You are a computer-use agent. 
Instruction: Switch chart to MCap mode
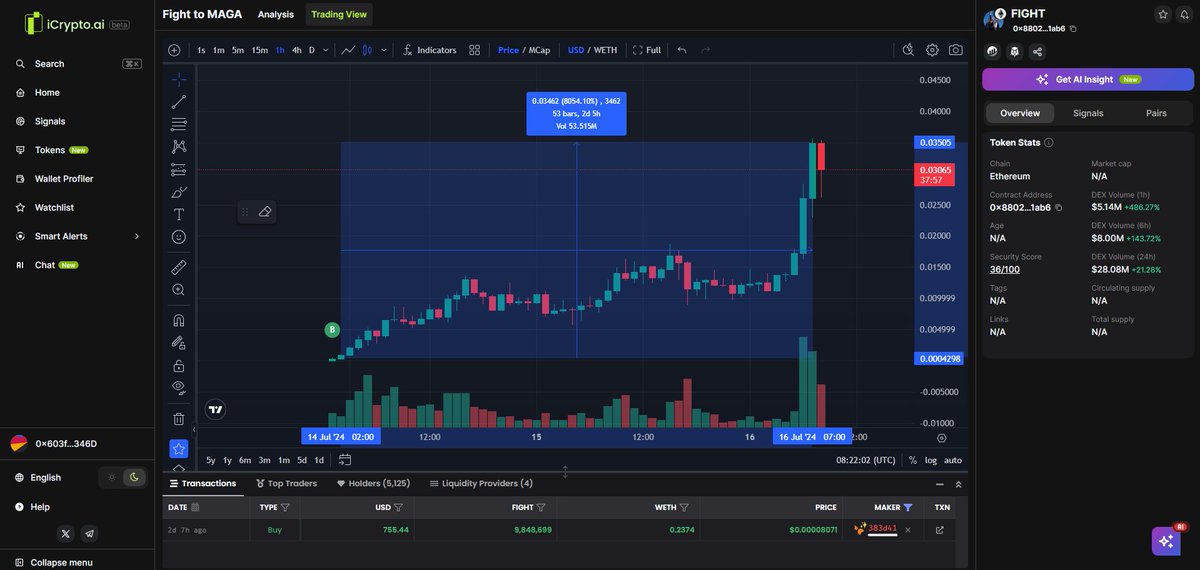point(540,50)
